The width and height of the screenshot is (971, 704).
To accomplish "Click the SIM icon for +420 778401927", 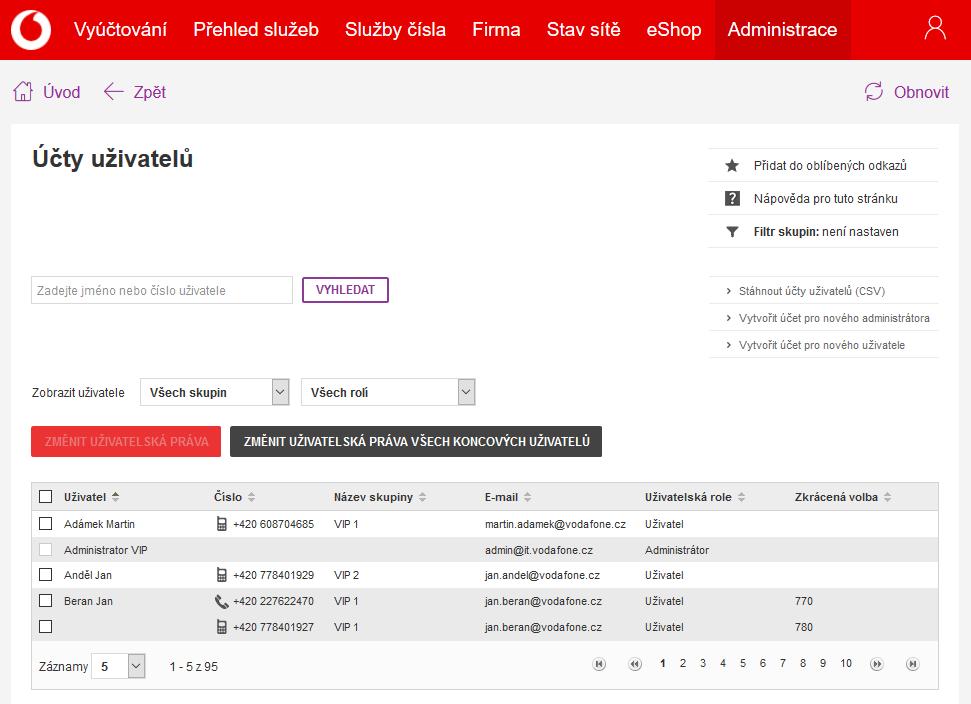I will pos(222,627).
